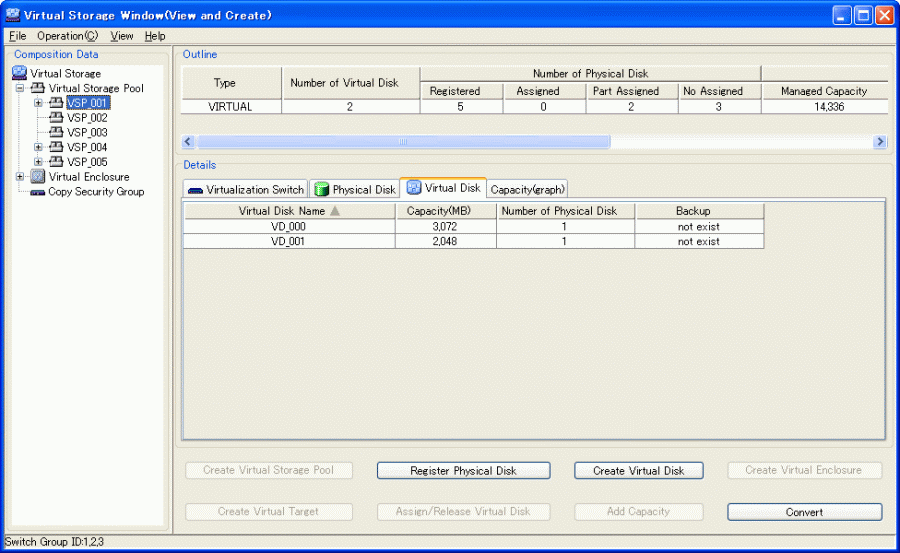Expand the VSP_004 tree node
Image resolution: width=900 pixels, height=553 pixels.
[x=38, y=147]
